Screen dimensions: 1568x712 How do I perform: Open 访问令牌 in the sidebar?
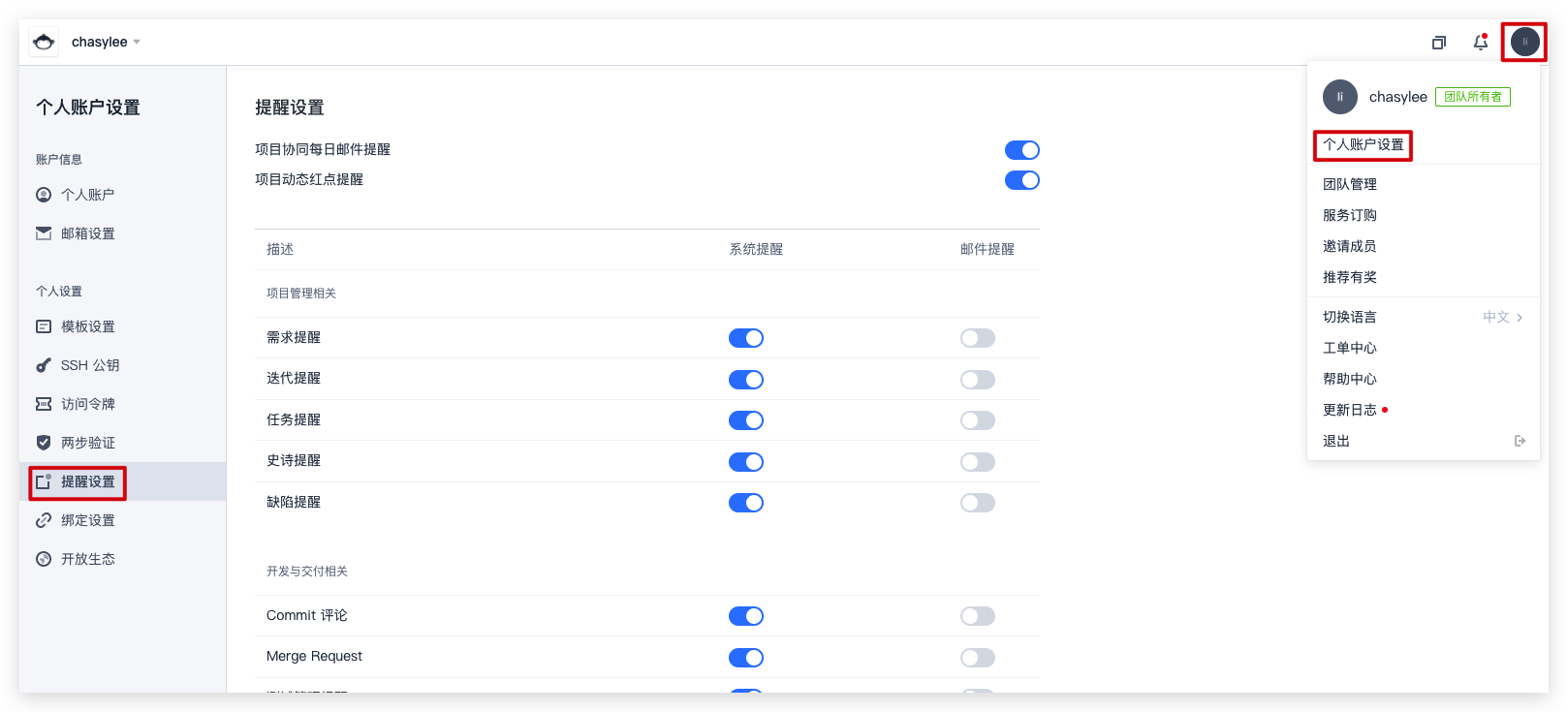(x=87, y=404)
